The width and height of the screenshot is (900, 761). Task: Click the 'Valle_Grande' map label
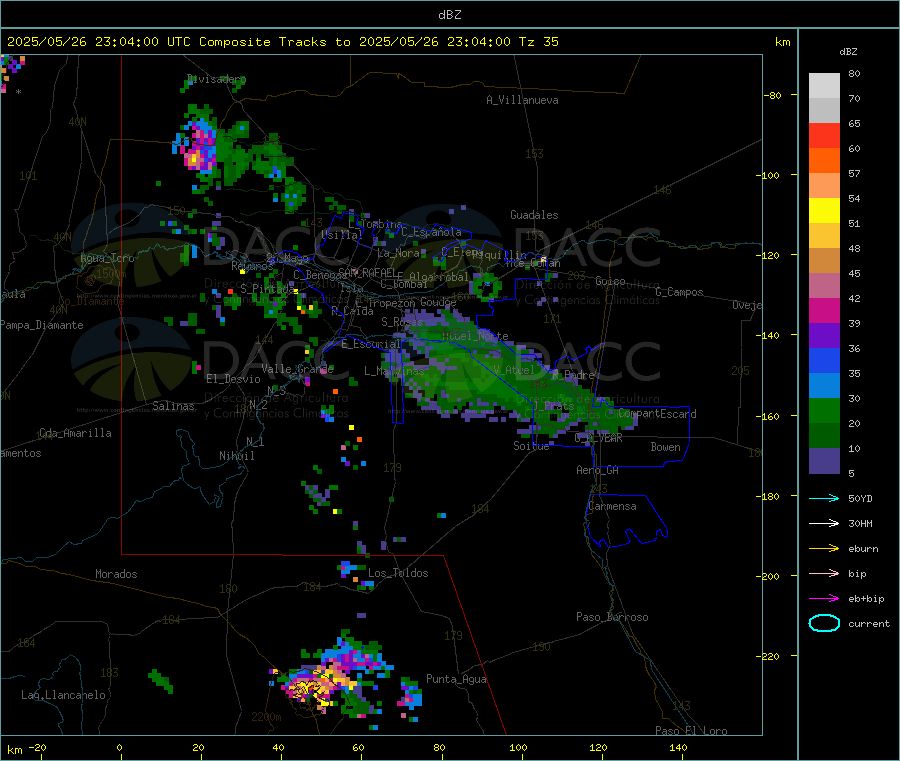297,369
